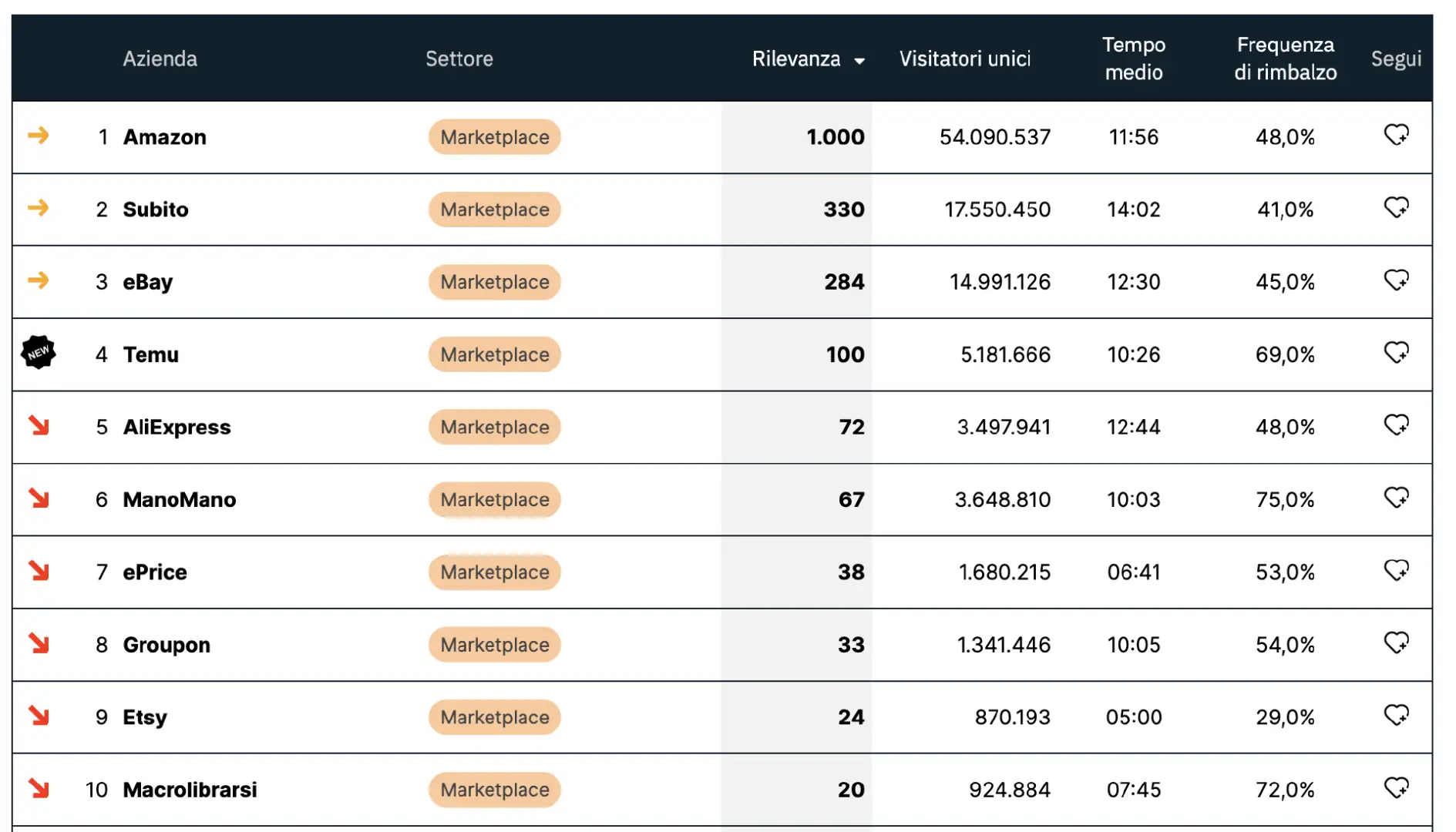This screenshot has width=1456, height=832.
Task: Follow ePrice with the heart icon
Action: (x=1396, y=570)
